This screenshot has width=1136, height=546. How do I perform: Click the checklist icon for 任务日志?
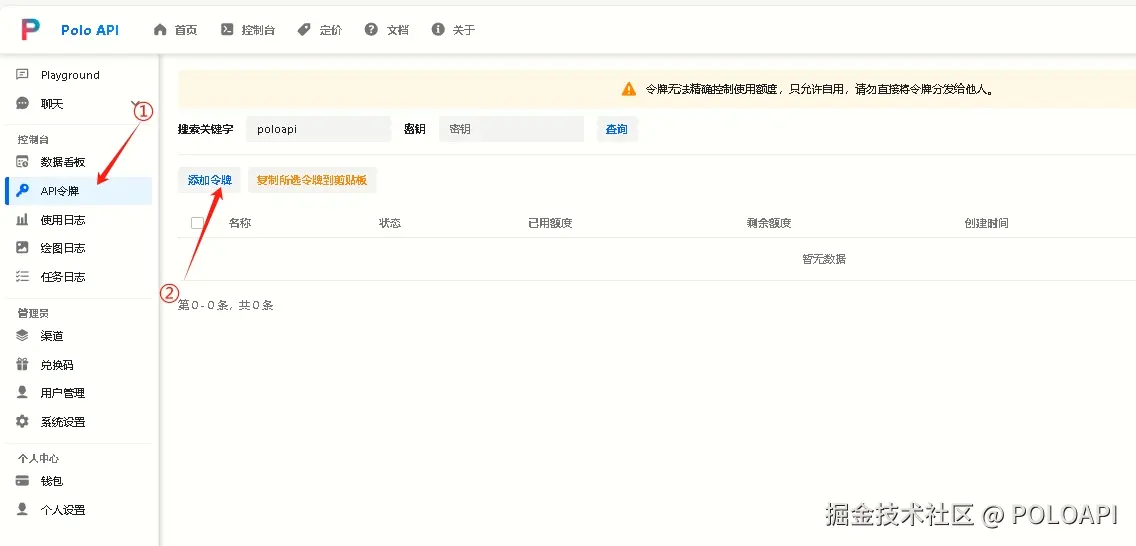[22, 277]
